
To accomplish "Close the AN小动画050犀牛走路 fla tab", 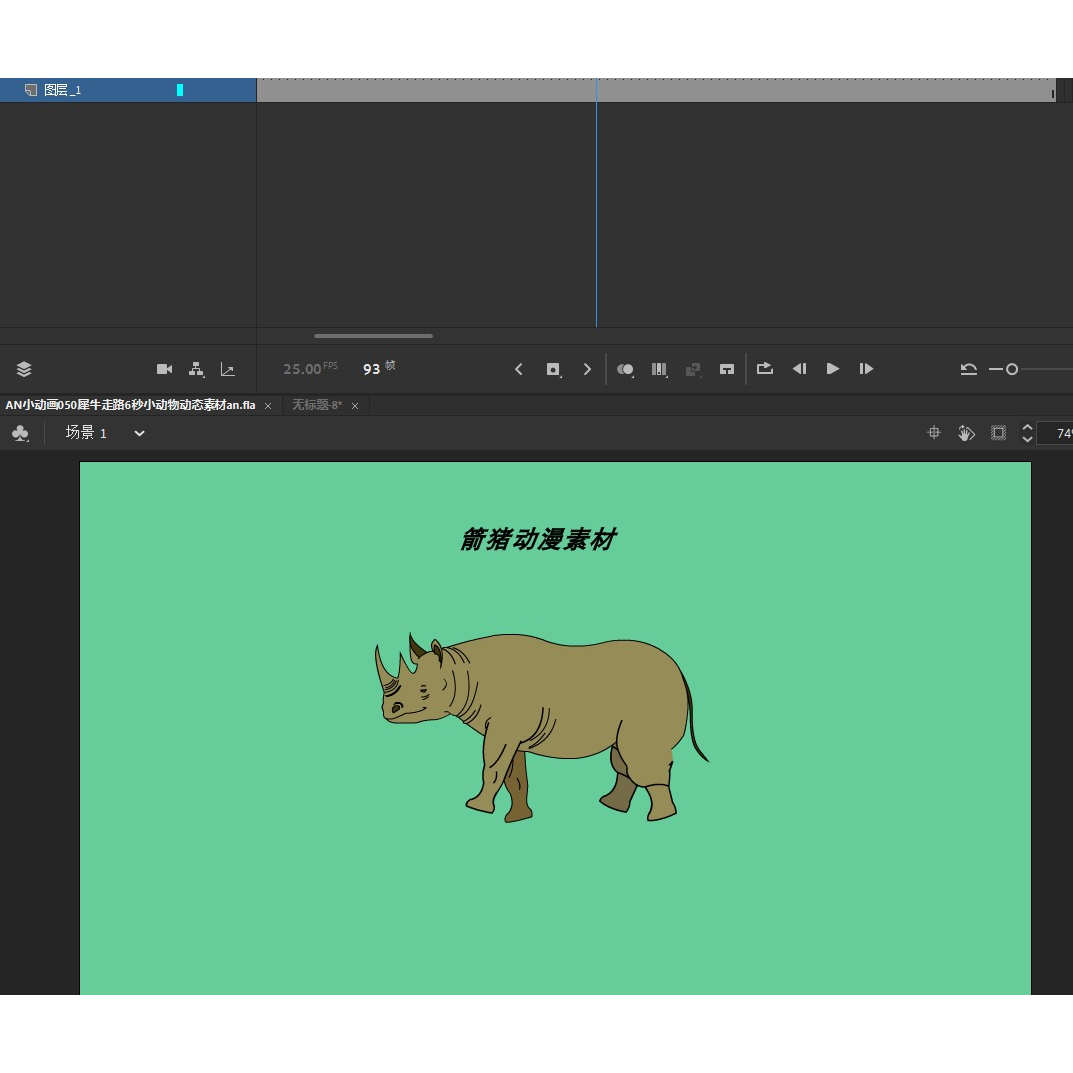I will click(268, 406).
